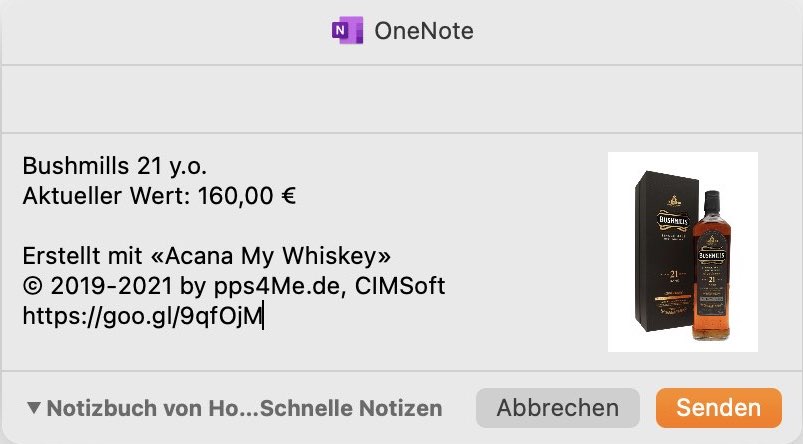Click the "© 2019-2021" copyright text
Image resolution: width=803 pixels, height=444 pixels.
tap(97, 286)
